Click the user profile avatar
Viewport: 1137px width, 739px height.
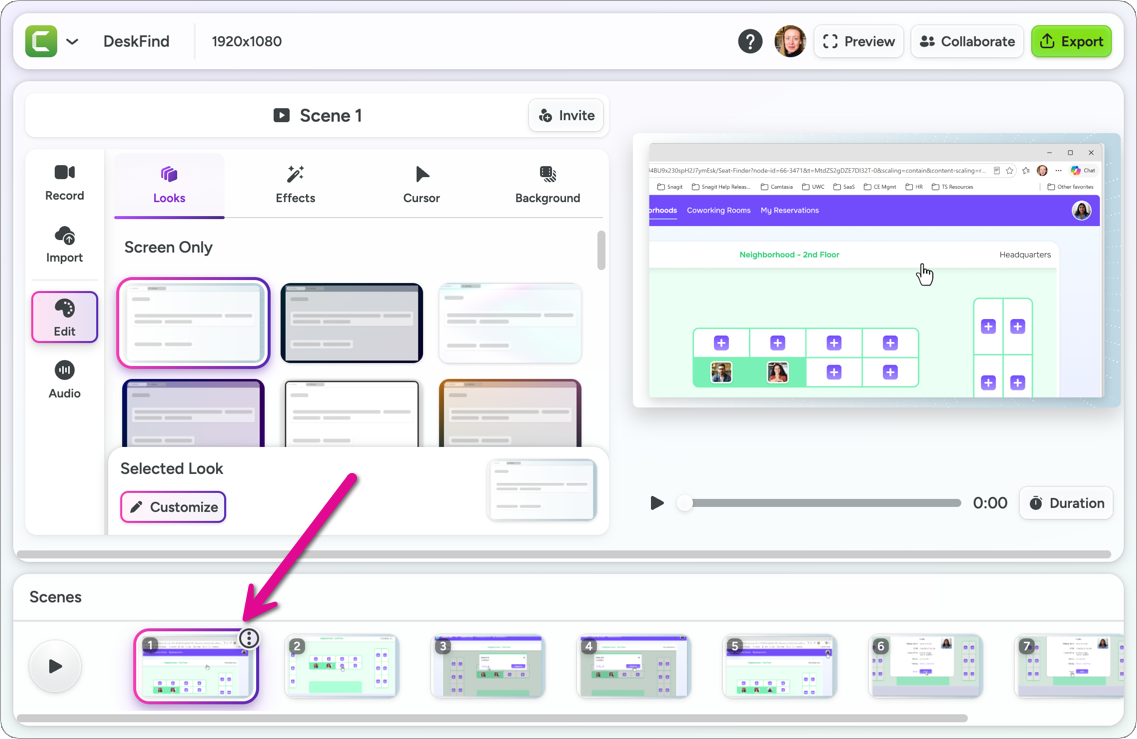click(x=790, y=41)
